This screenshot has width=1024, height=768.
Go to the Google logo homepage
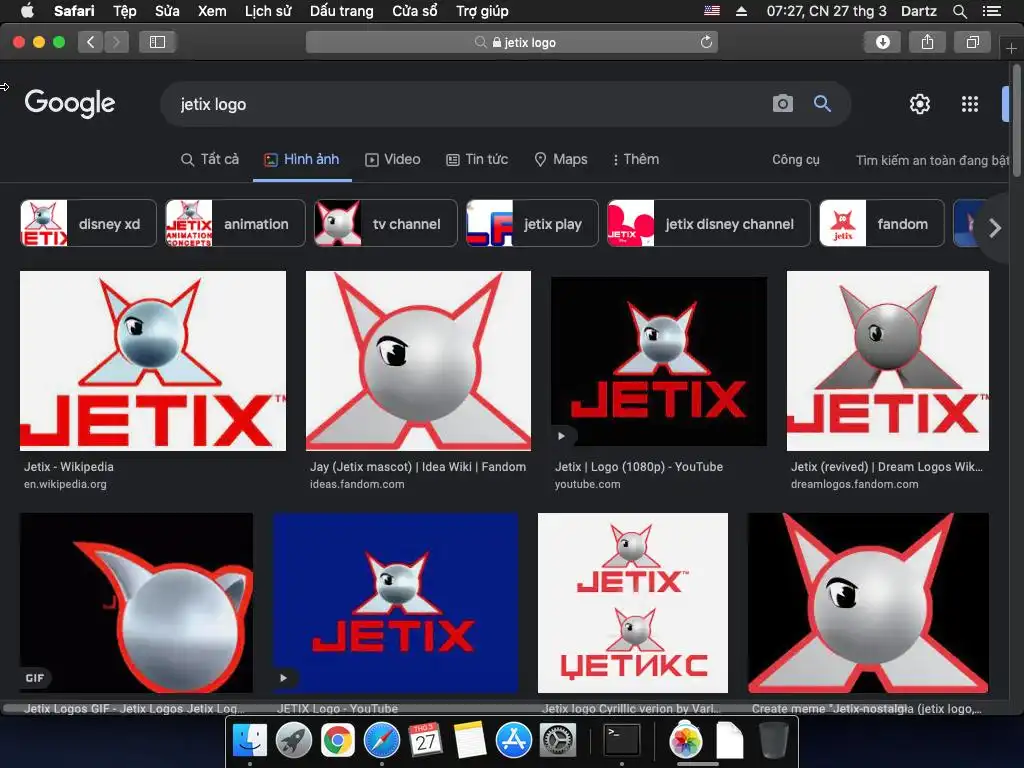[x=70, y=103]
